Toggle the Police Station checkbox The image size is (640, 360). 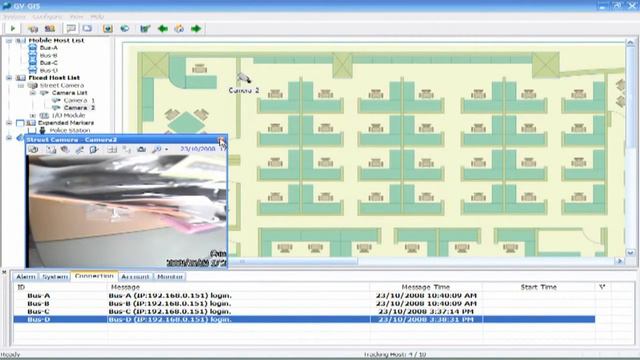click(x=32, y=130)
